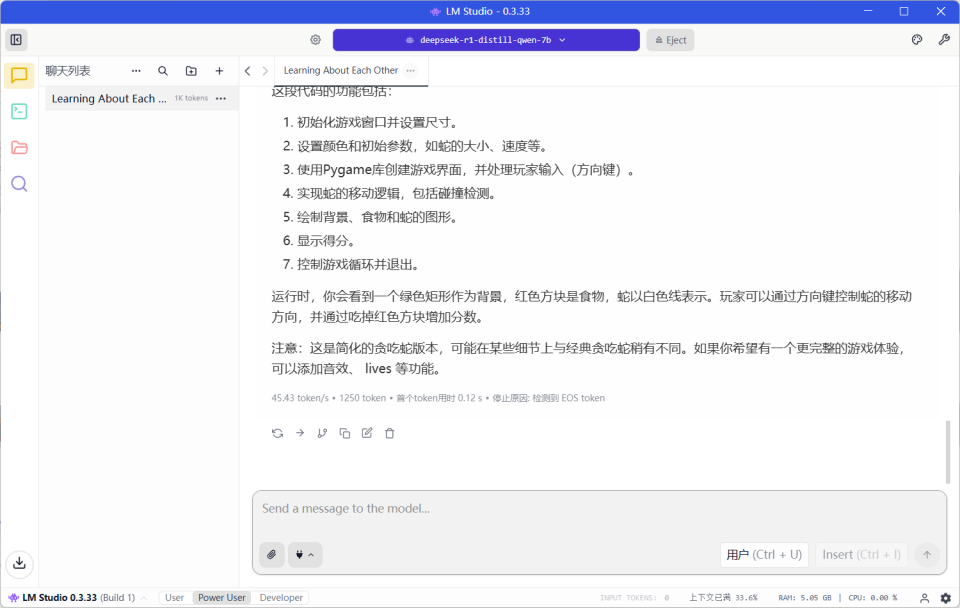
Task: Click 上下文已满 33.6% status entry
Action: tap(723, 598)
